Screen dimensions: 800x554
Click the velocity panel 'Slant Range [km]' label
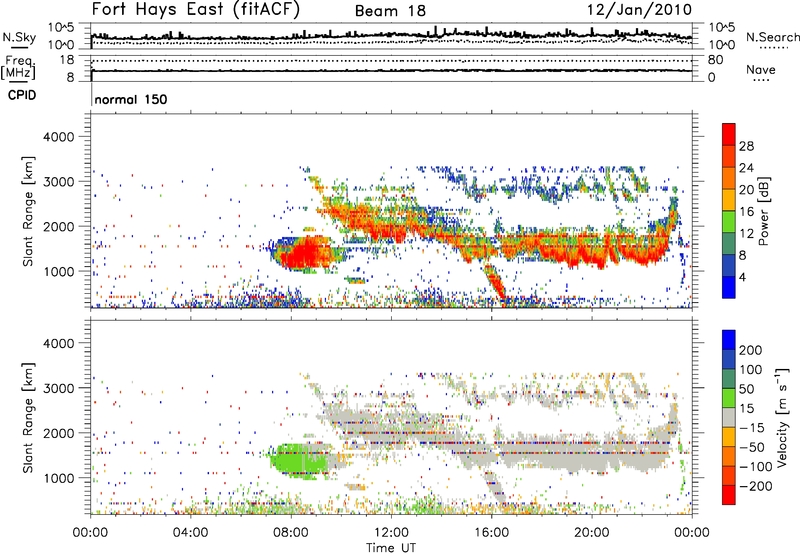29,417
